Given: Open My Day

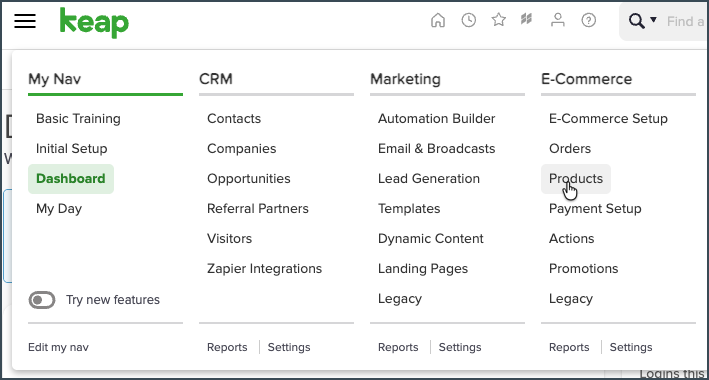Looking at the screenshot, I should (59, 209).
